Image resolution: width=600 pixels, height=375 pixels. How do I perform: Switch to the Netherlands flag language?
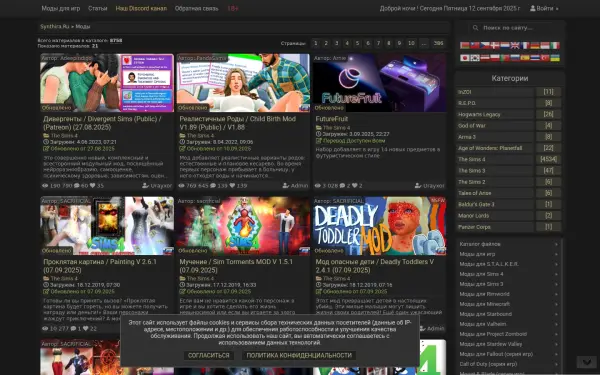(505, 45)
